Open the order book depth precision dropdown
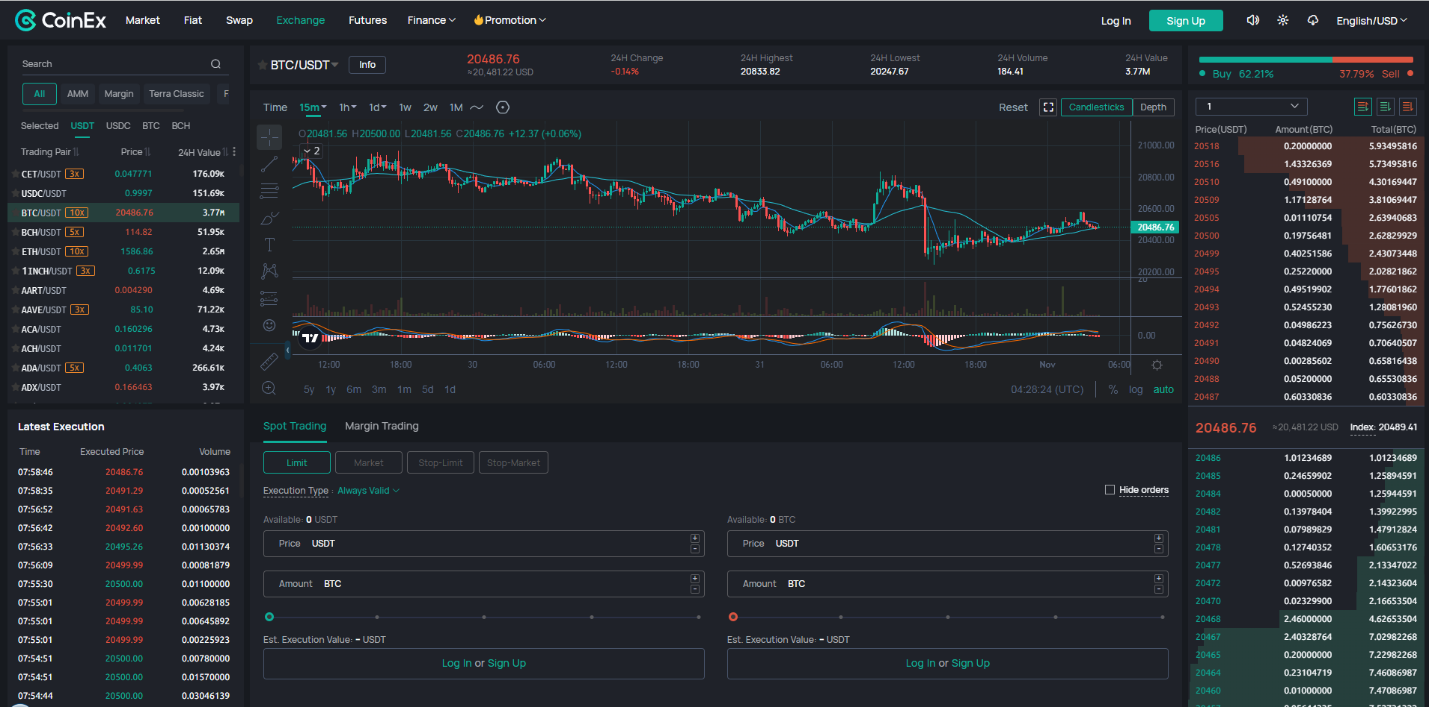The height and width of the screenshot is (707, 1429). [x=1251, y=107]
